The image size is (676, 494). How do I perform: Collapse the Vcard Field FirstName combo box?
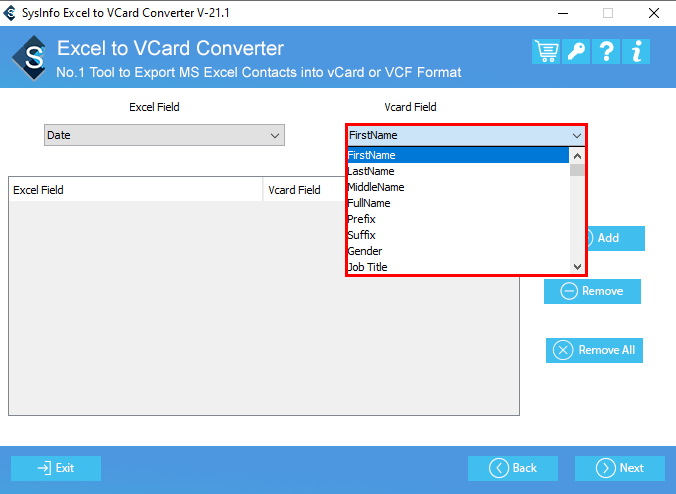click(466, 135)
